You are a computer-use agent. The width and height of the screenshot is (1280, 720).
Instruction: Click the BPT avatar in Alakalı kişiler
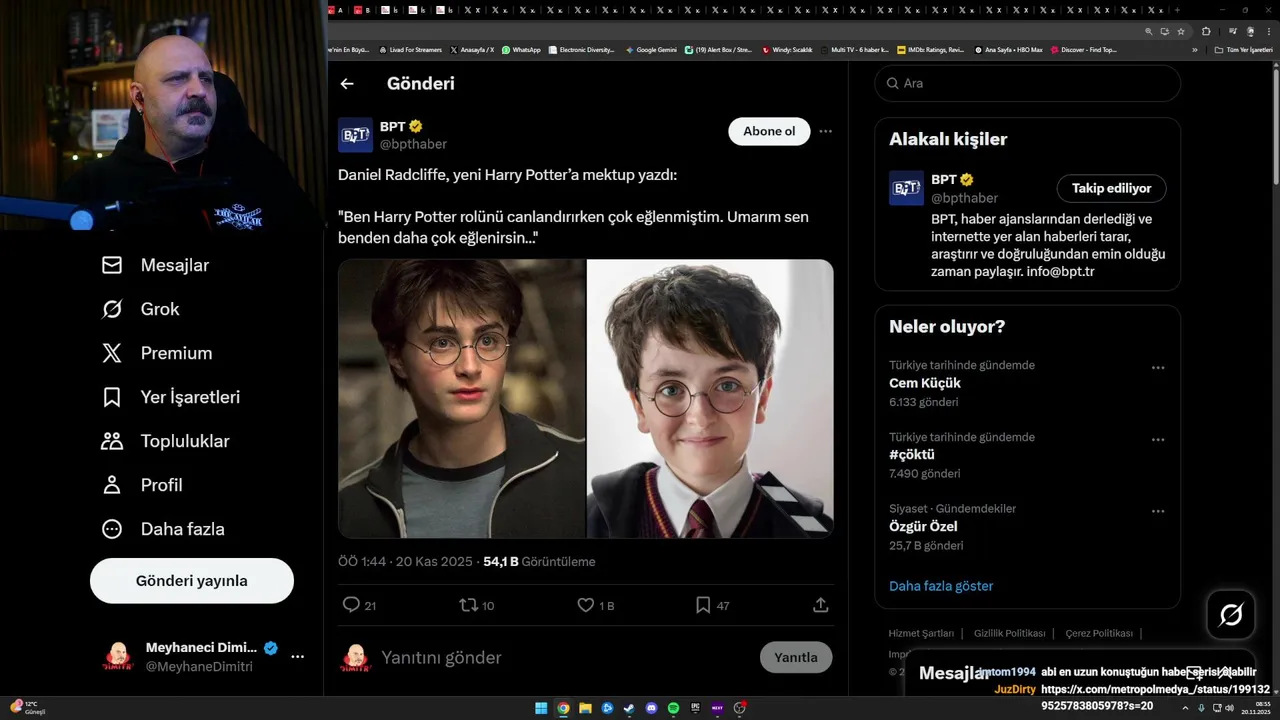906,188
